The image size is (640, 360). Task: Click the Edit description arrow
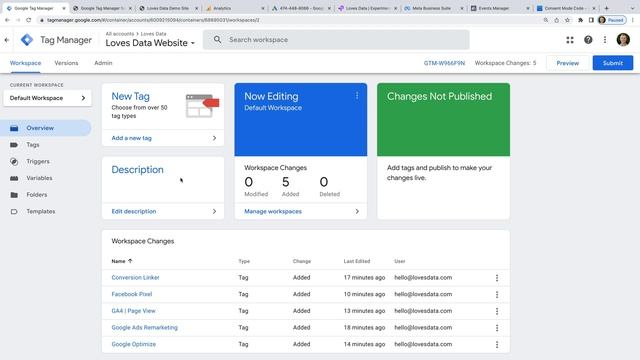click(214, 211)
